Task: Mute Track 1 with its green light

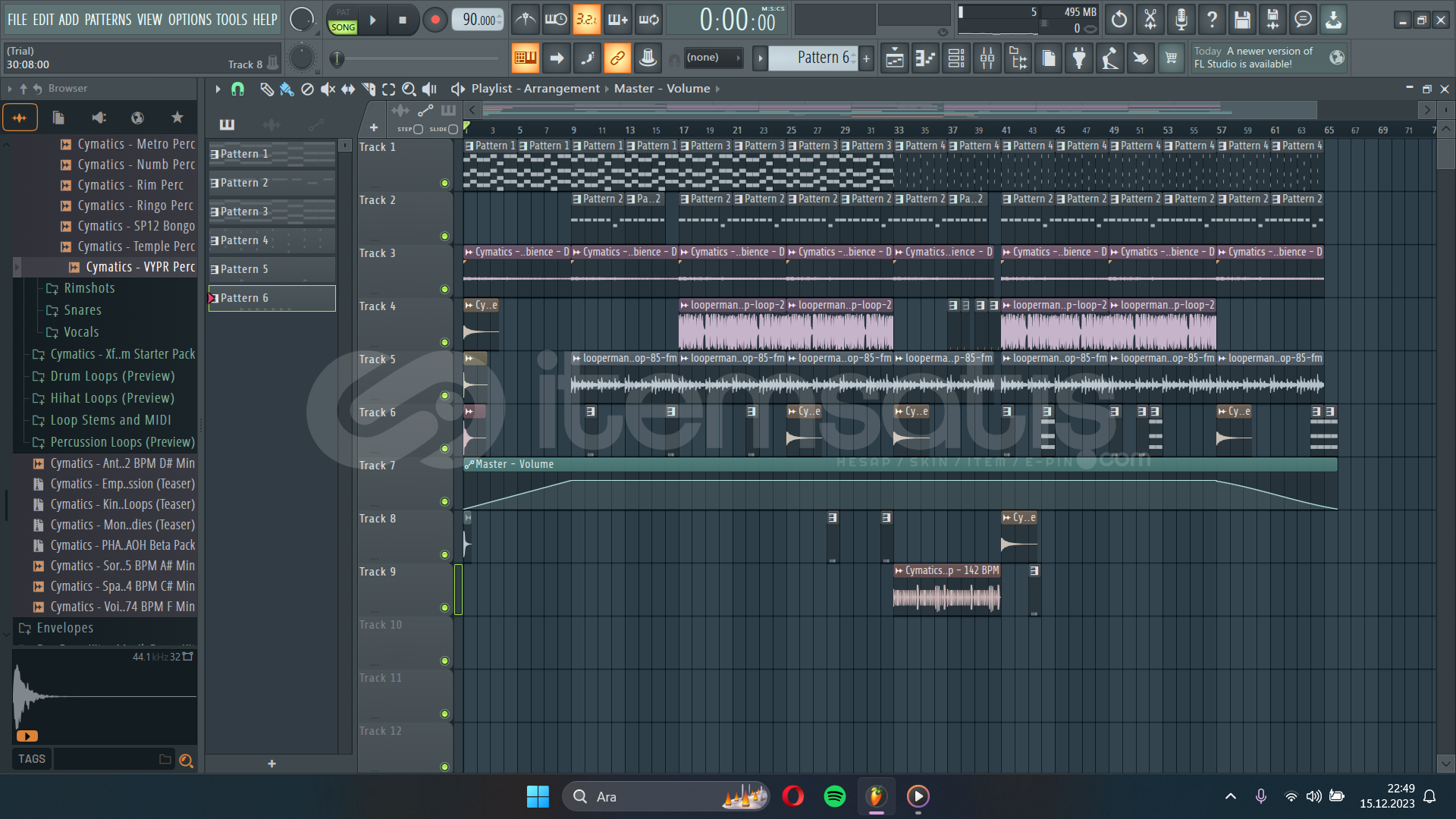Action: (444, 184)
